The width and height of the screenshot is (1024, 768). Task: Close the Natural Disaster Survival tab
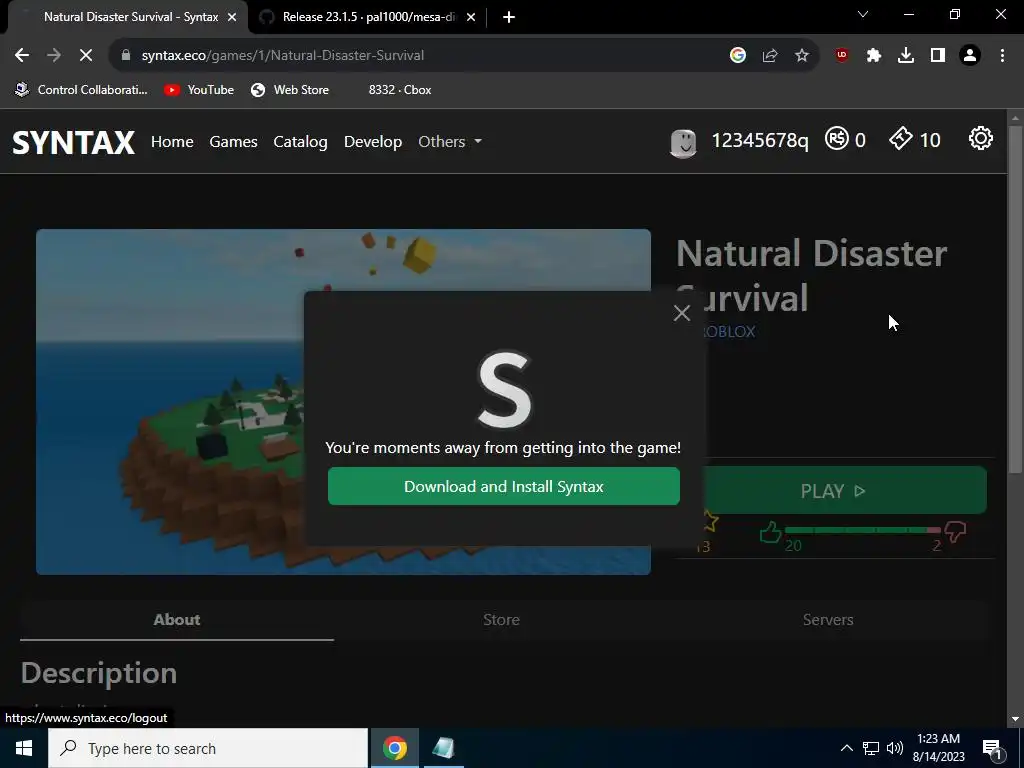point(232,17)
